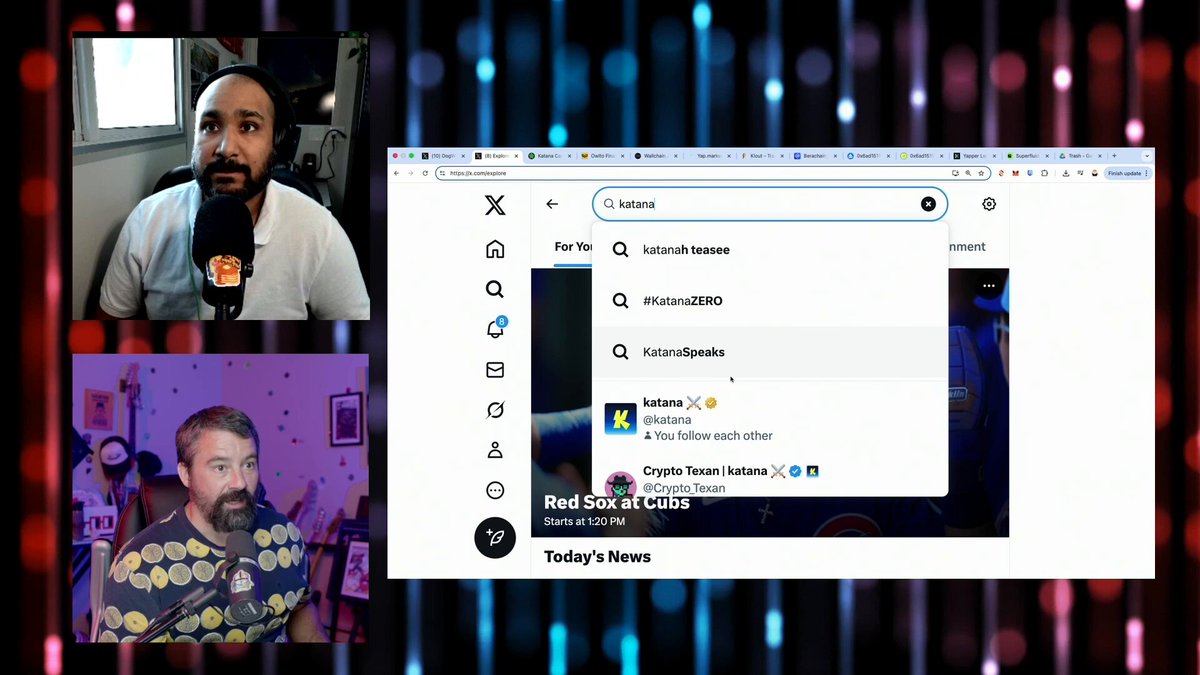This screenshot has width=1200, height=675.
Task: Click katana account avatar
Action: [621, 419]
